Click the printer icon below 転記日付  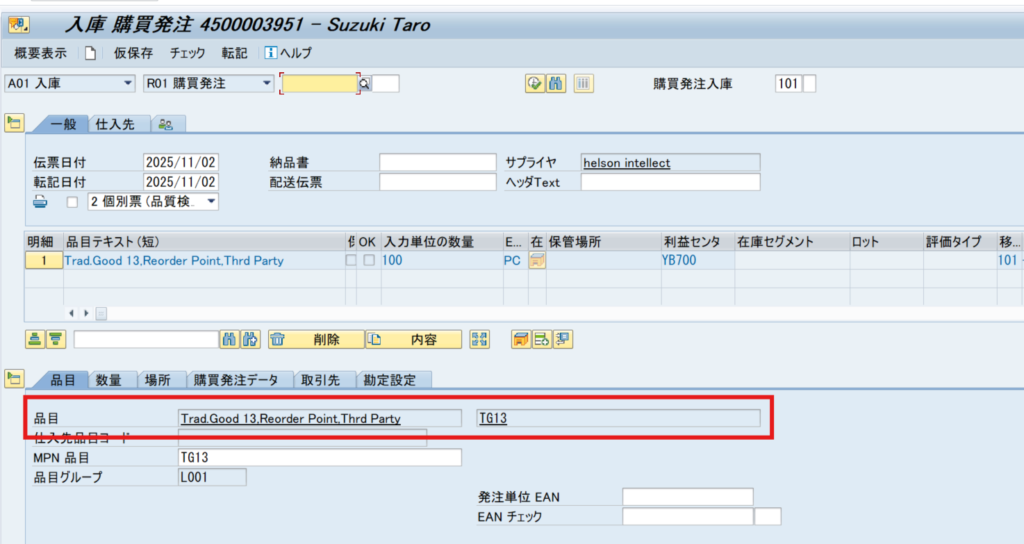click(41, 202)
